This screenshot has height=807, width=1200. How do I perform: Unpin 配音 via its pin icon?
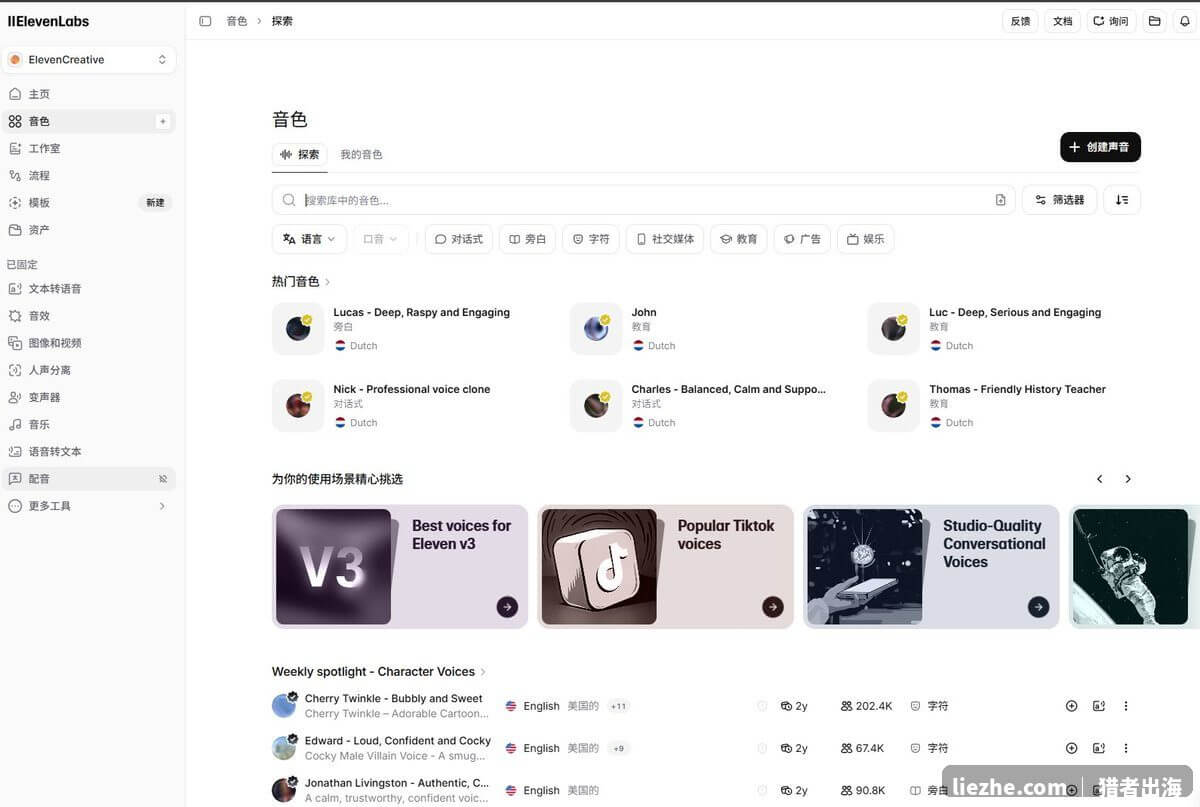click(163, 479)
